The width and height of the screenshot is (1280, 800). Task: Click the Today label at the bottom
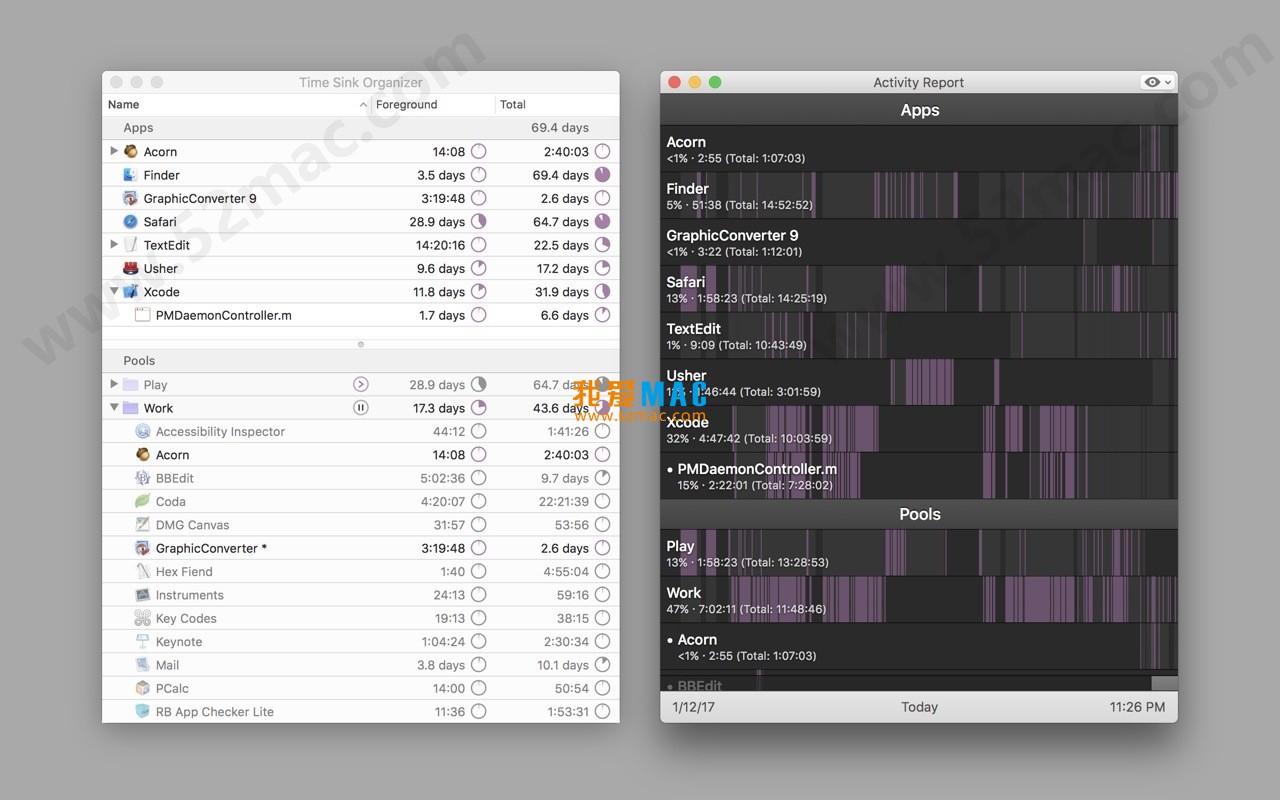coord(919,707)
